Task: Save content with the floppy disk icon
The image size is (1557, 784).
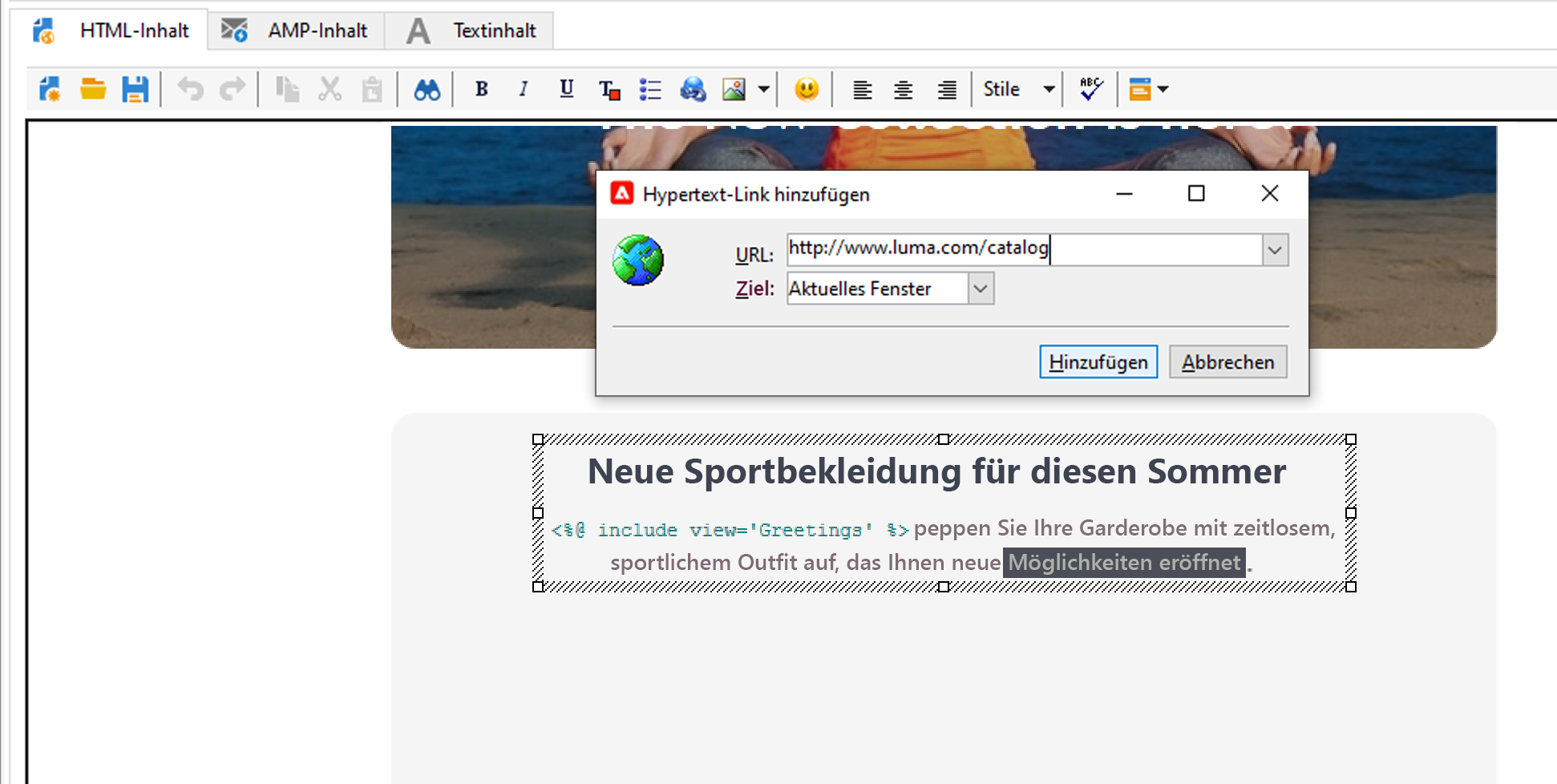Action: 135,89
